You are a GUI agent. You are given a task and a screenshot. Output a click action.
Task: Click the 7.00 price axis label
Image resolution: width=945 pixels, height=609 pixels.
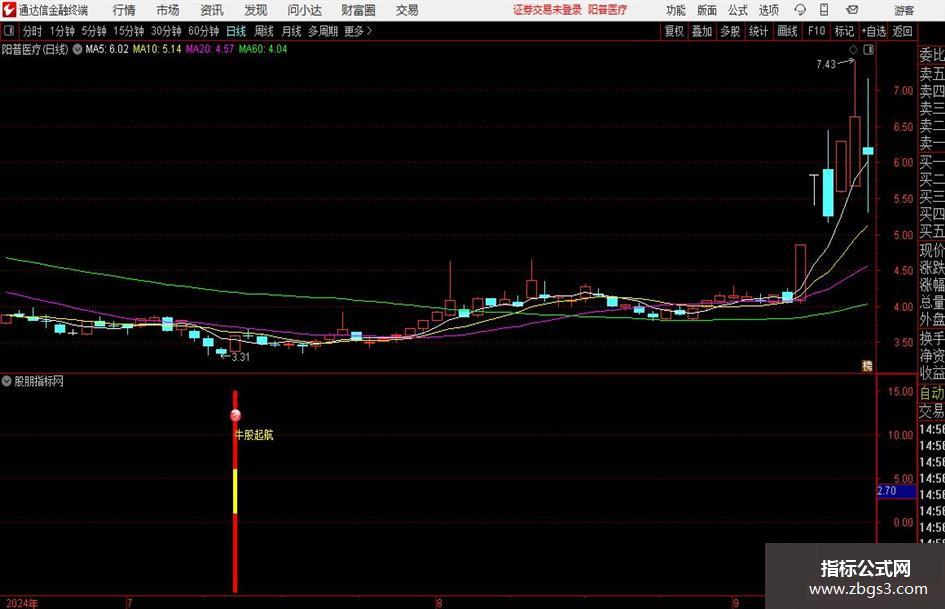click(x=903, y=91)
